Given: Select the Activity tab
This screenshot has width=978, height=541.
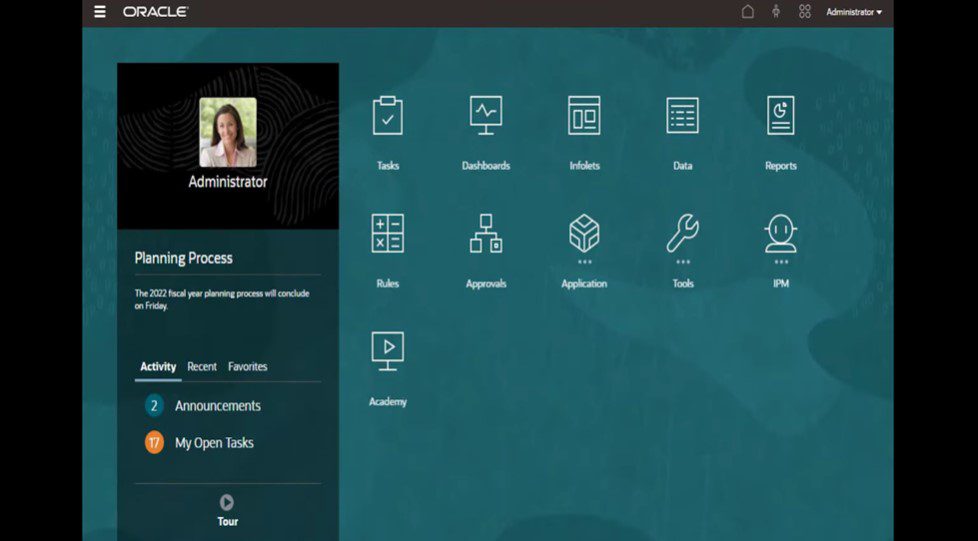Looking at the screenshot, I should pos(158,367).
